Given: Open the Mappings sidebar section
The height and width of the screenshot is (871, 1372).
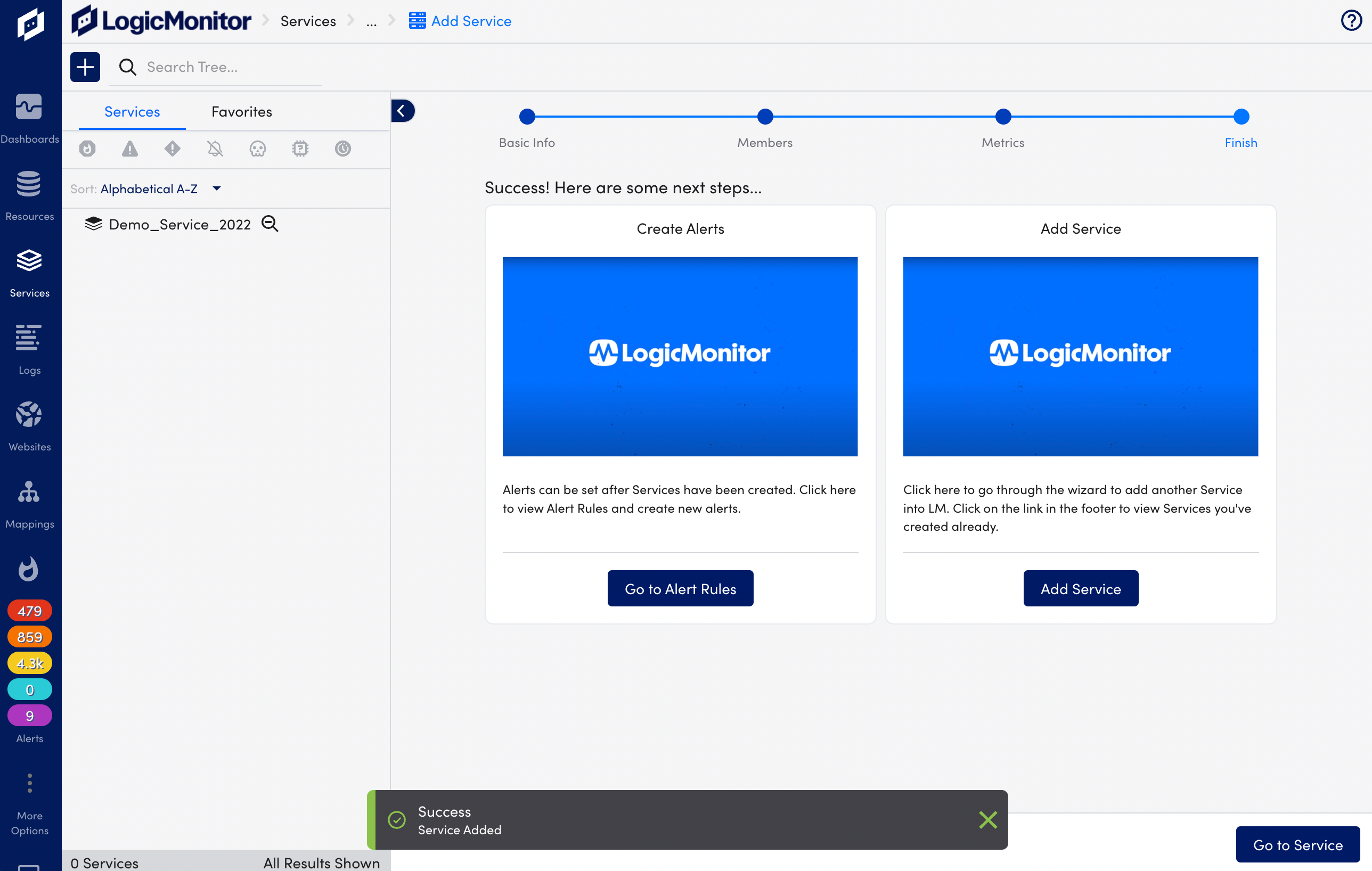Looking at the screenshot, I should pos(30,504).
